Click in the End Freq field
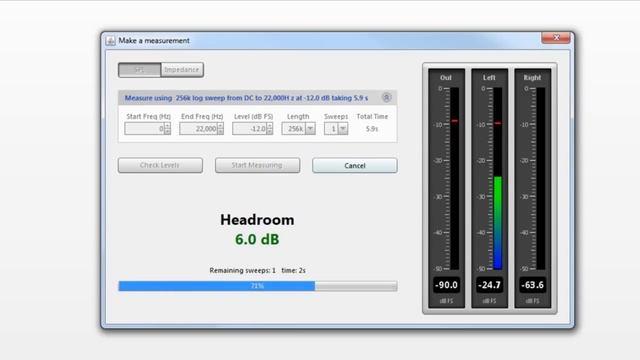Image resolution: width=640 pixels, height=360 pixels. (x=198, y=129)
